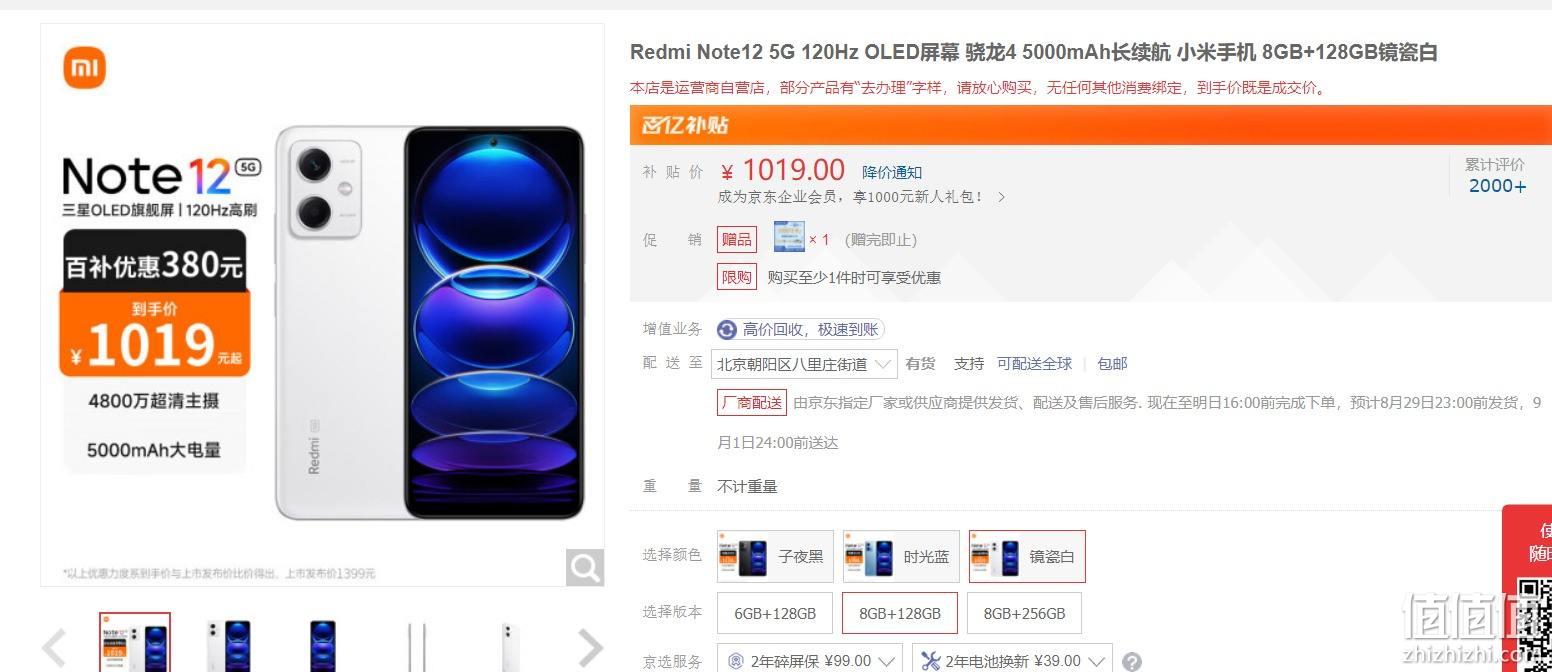The image size is (1552, 672).
Task: Click the help question mark icon
Action: tap(1131, 662)
